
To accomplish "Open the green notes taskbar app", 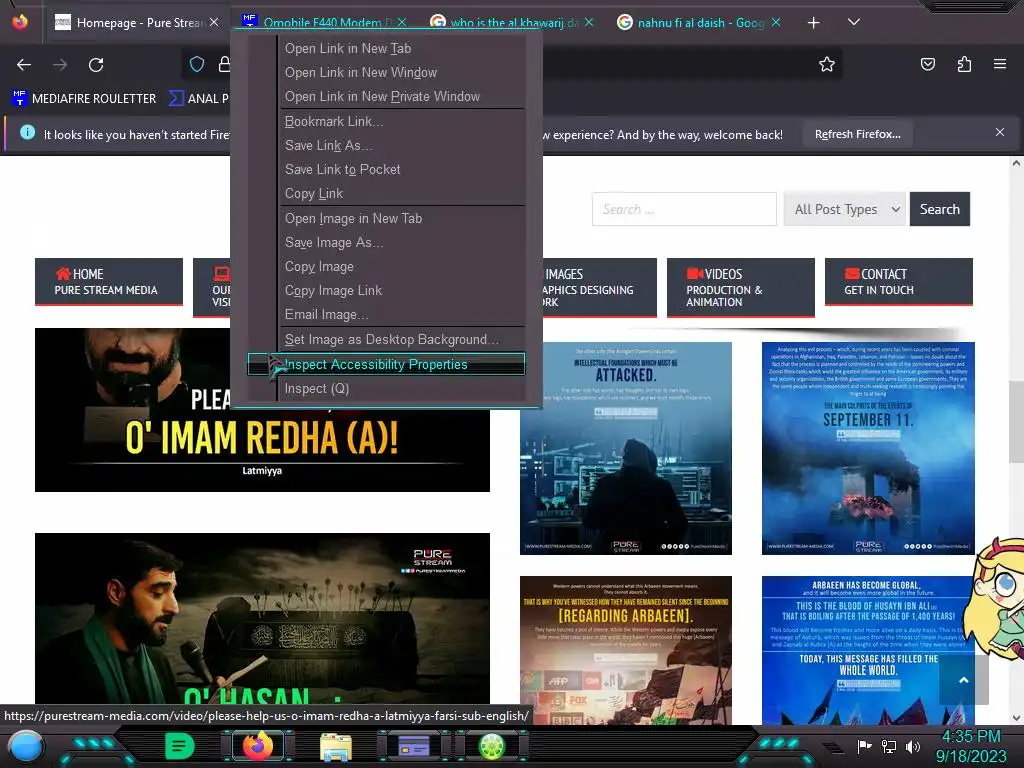I will 180,746.
